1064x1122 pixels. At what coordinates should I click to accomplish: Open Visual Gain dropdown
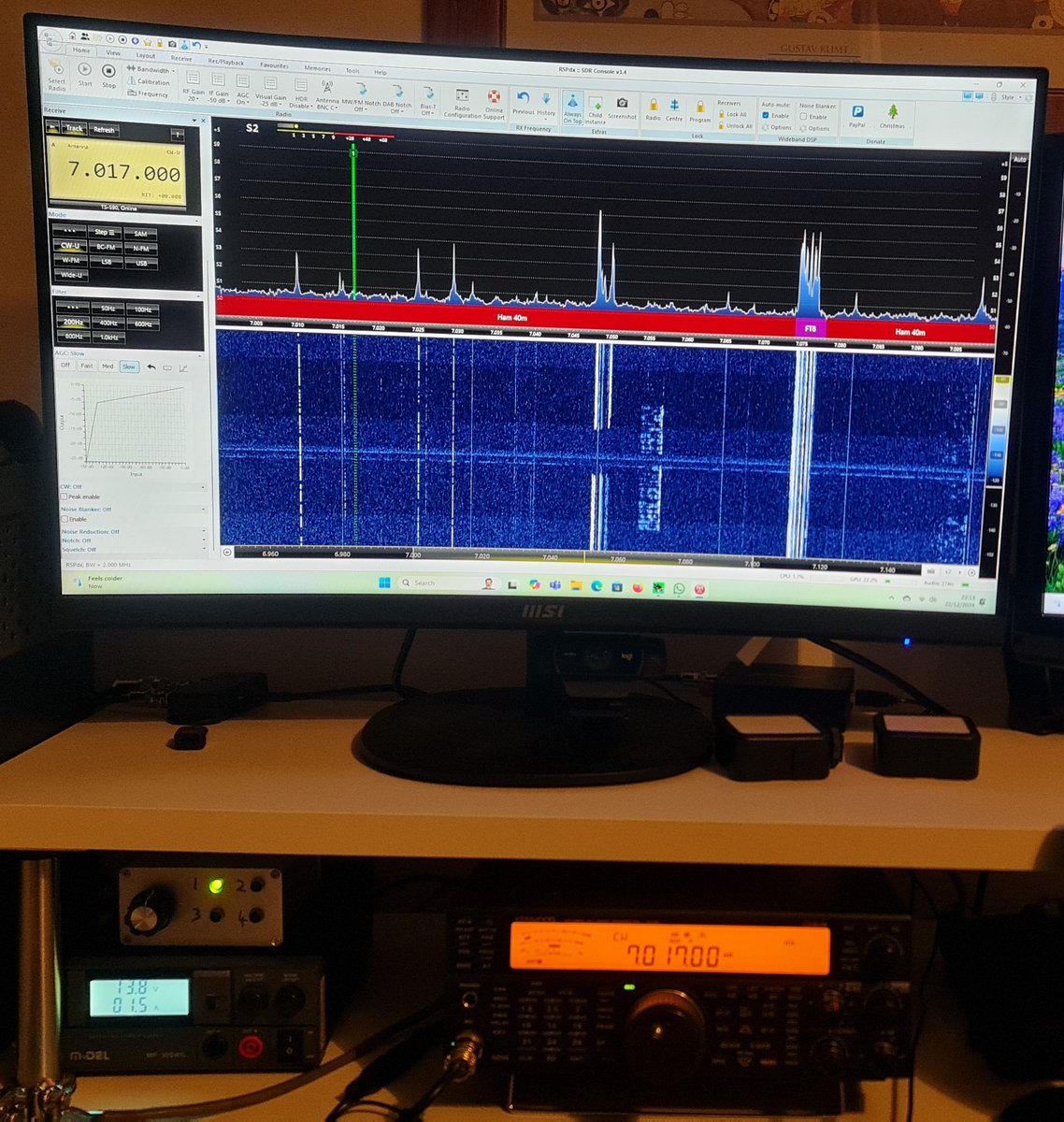(x=271, y=92)
